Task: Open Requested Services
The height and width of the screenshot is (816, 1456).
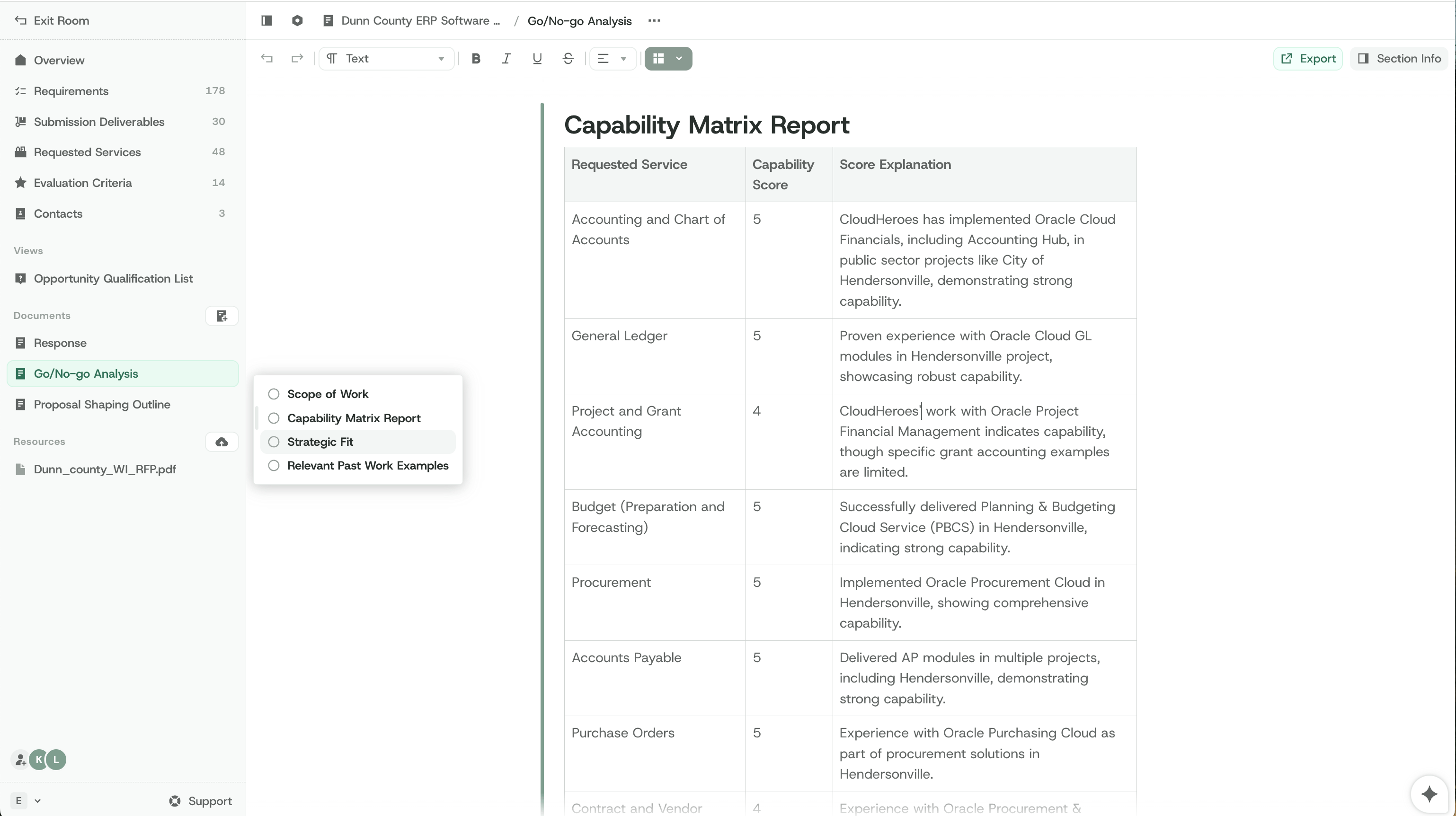Action: click(x=123, y=152)
